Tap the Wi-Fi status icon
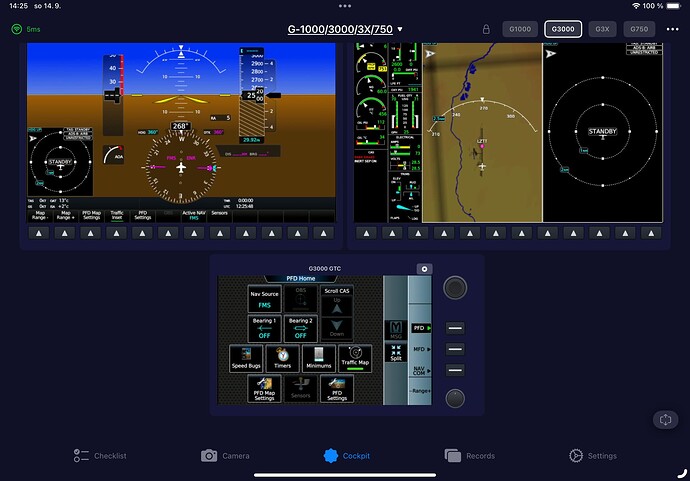This screenshot has width=690, height=481. tap(636, 6)
